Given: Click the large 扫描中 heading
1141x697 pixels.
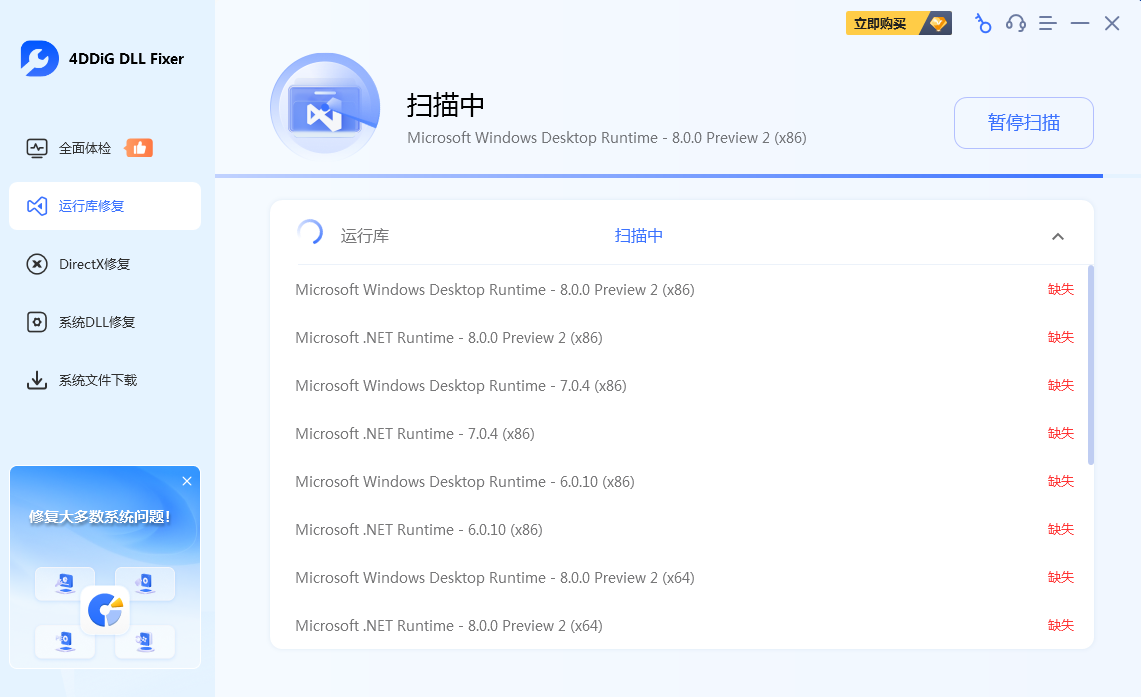Looking at the screenshot, I should pos(445,105).
